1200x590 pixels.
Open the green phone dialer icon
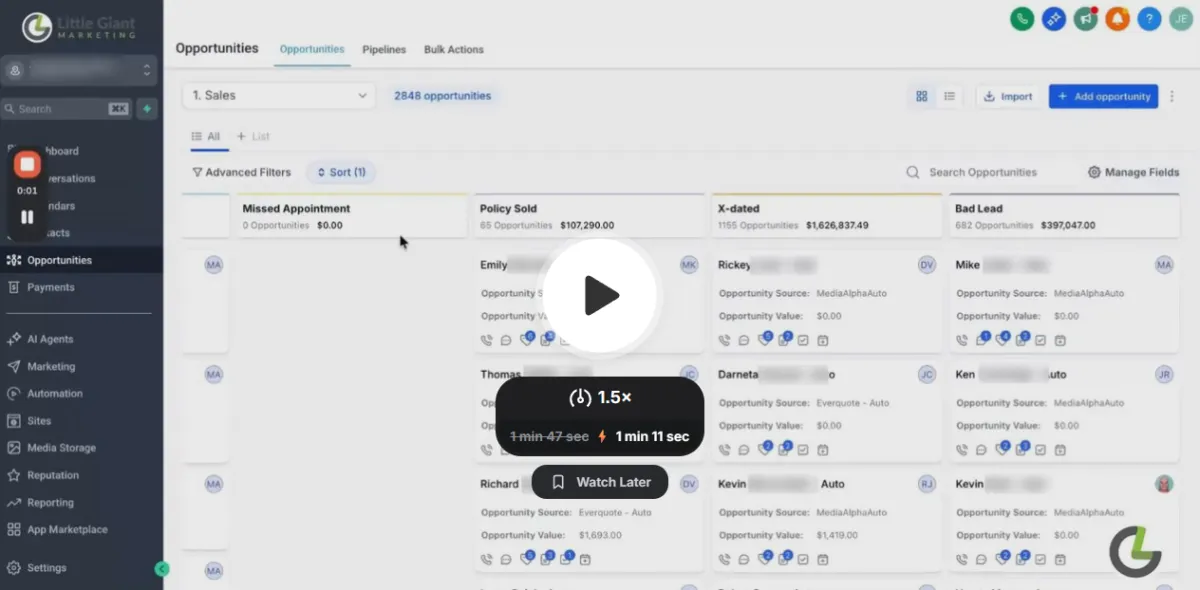point(1021,18)
